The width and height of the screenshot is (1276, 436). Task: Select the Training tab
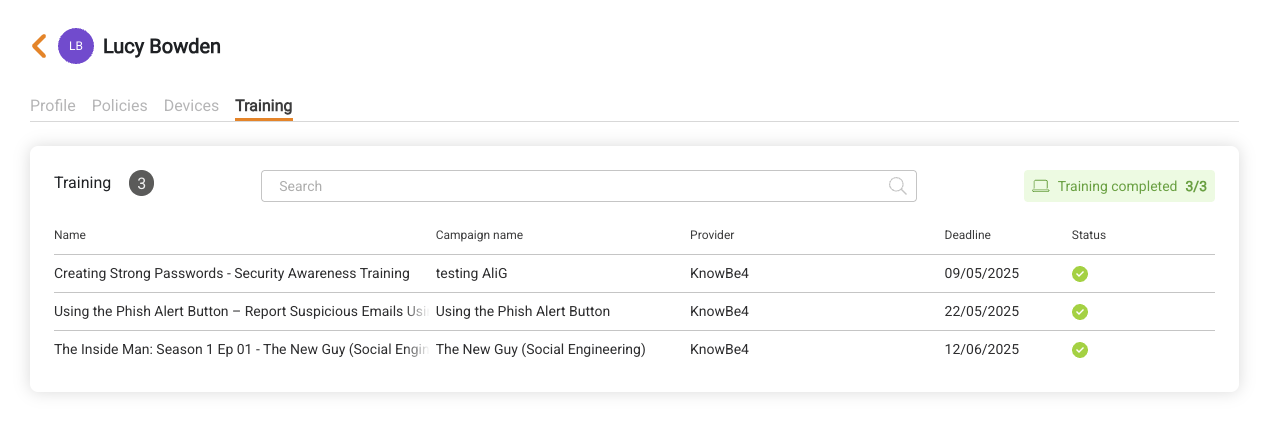click(x=264, y=105)
